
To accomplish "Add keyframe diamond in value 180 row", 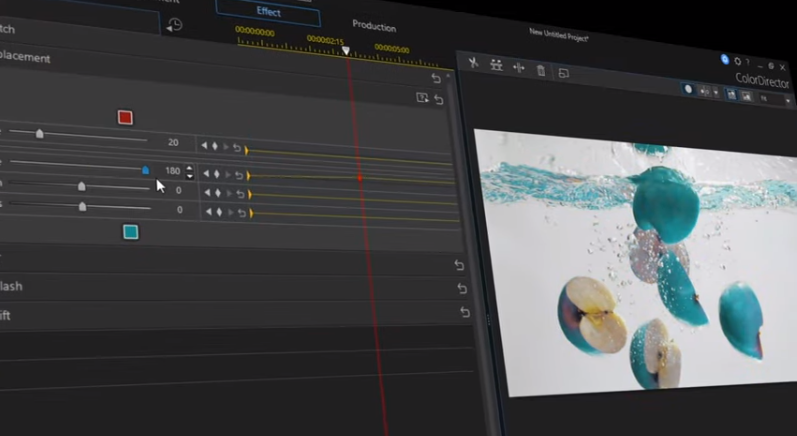I will (217, 174).
